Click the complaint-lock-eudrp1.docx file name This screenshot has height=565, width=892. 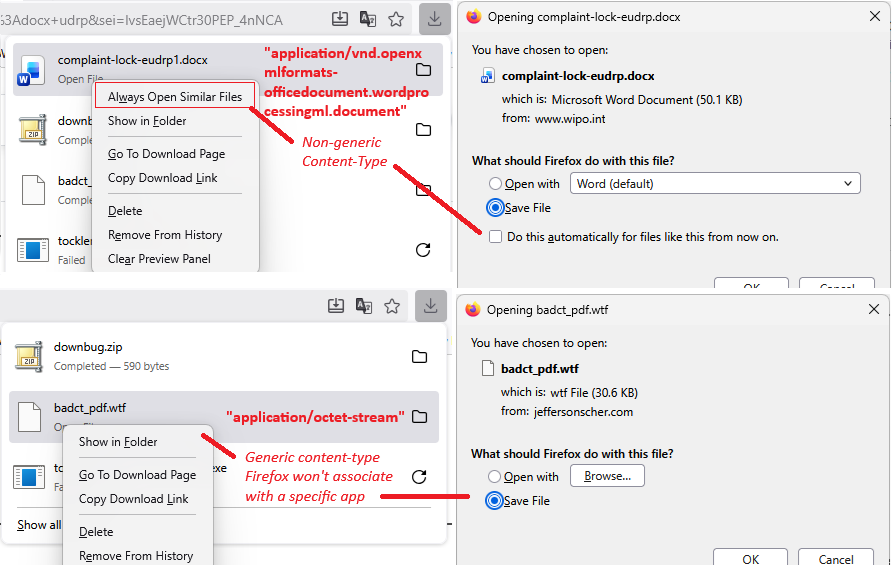click(133, 60)
